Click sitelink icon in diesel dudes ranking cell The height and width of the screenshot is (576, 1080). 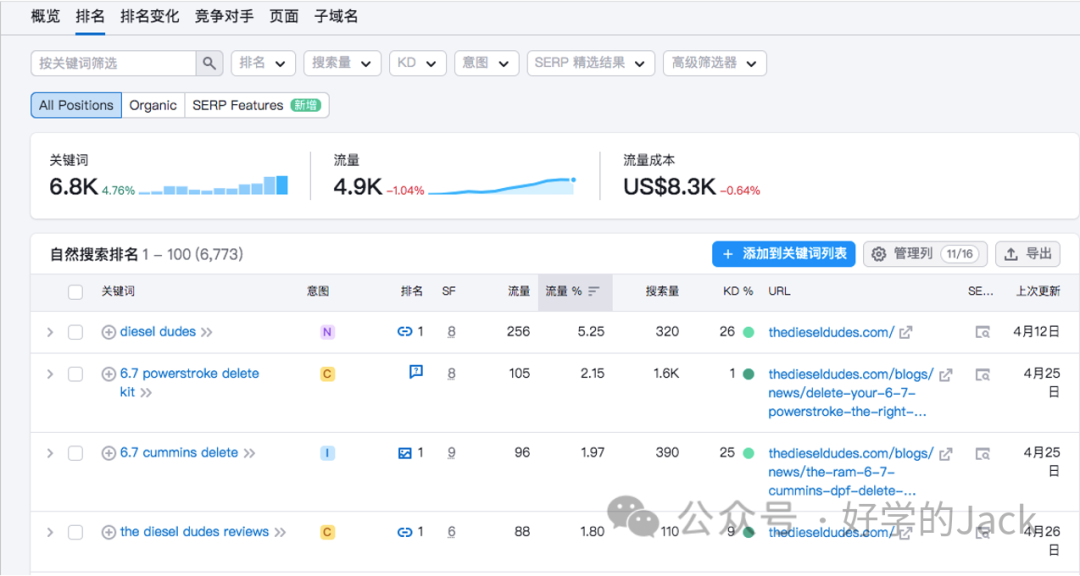pos(404,332)
